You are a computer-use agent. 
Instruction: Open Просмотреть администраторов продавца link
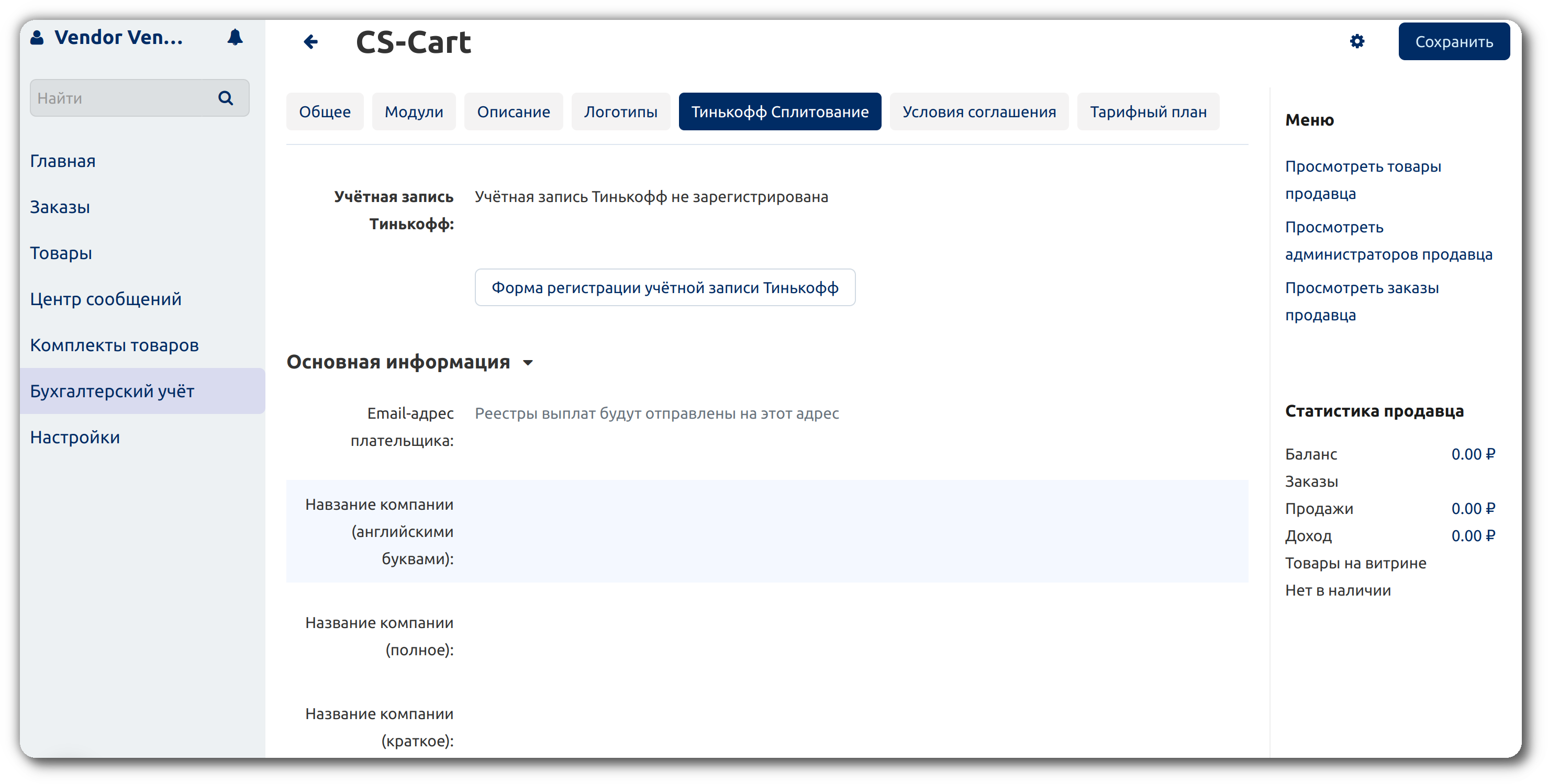(x=1388, y=240)
